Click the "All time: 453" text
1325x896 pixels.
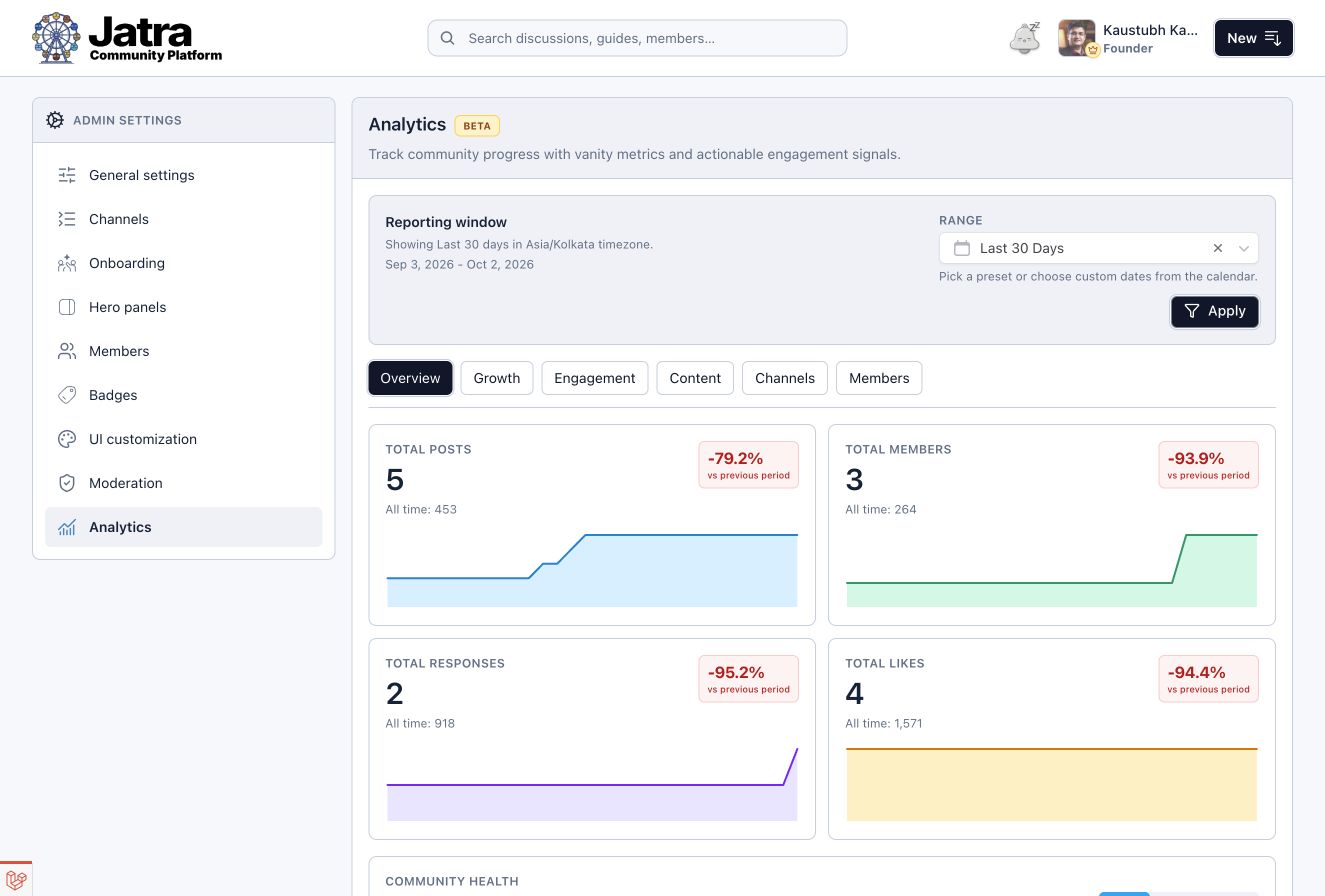[421, 509]
